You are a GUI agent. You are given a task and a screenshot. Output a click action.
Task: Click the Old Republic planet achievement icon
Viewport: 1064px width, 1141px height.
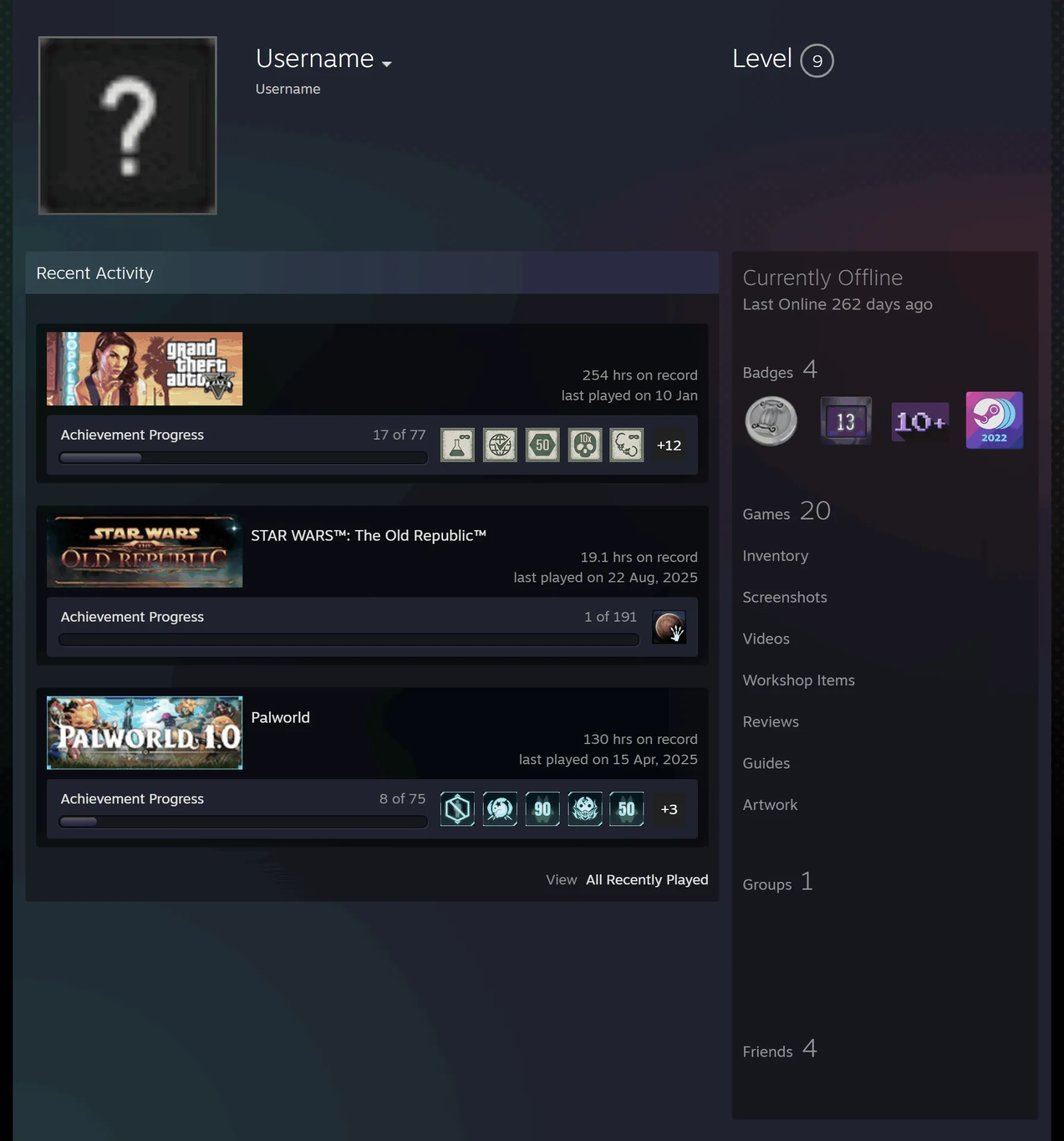[669, 627]
